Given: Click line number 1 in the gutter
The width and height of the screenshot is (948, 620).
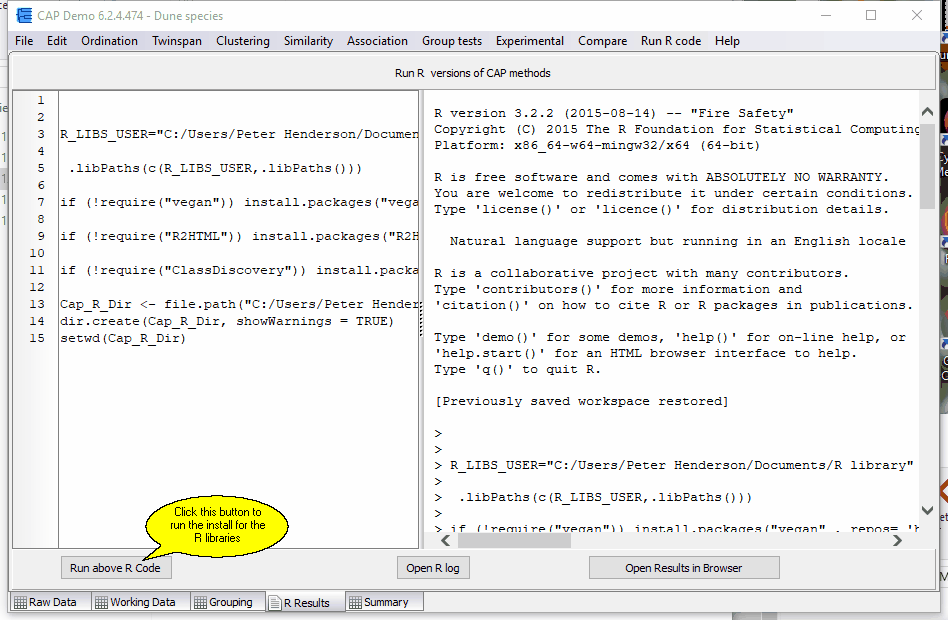Looking at the screenshot, I should click(41, 100).
